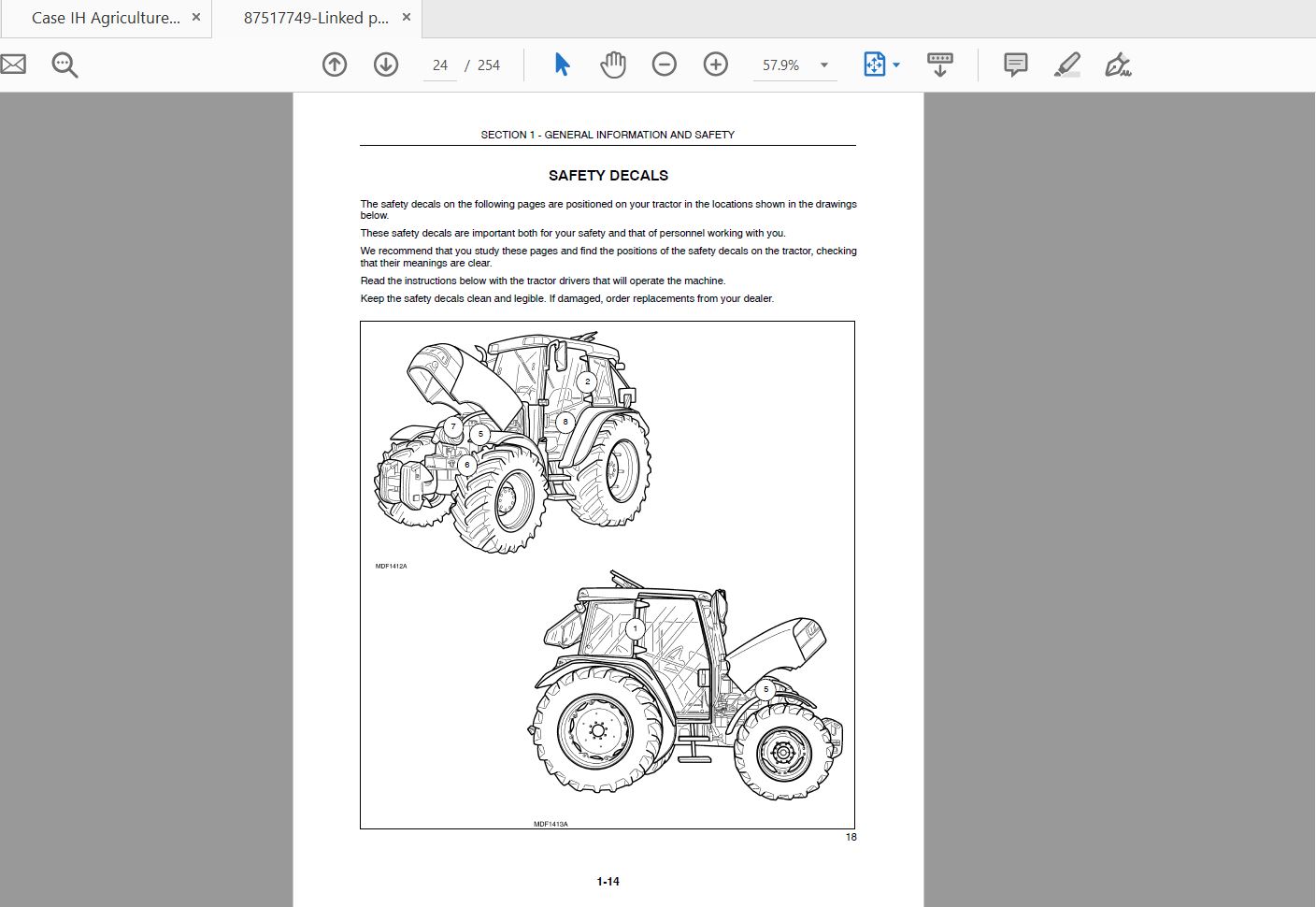The image size is (1316, 907).
Task: Activate the hand pan tool
Action: [613, 65]
